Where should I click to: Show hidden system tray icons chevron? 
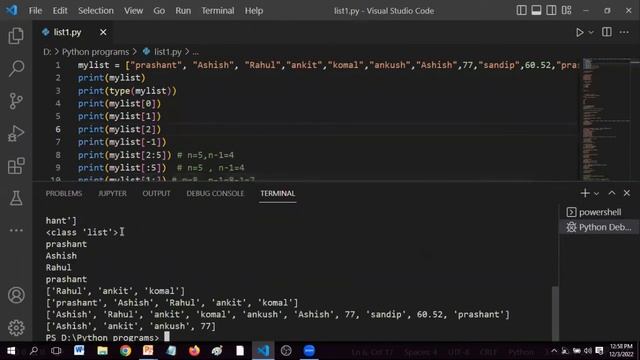[554, 351]
